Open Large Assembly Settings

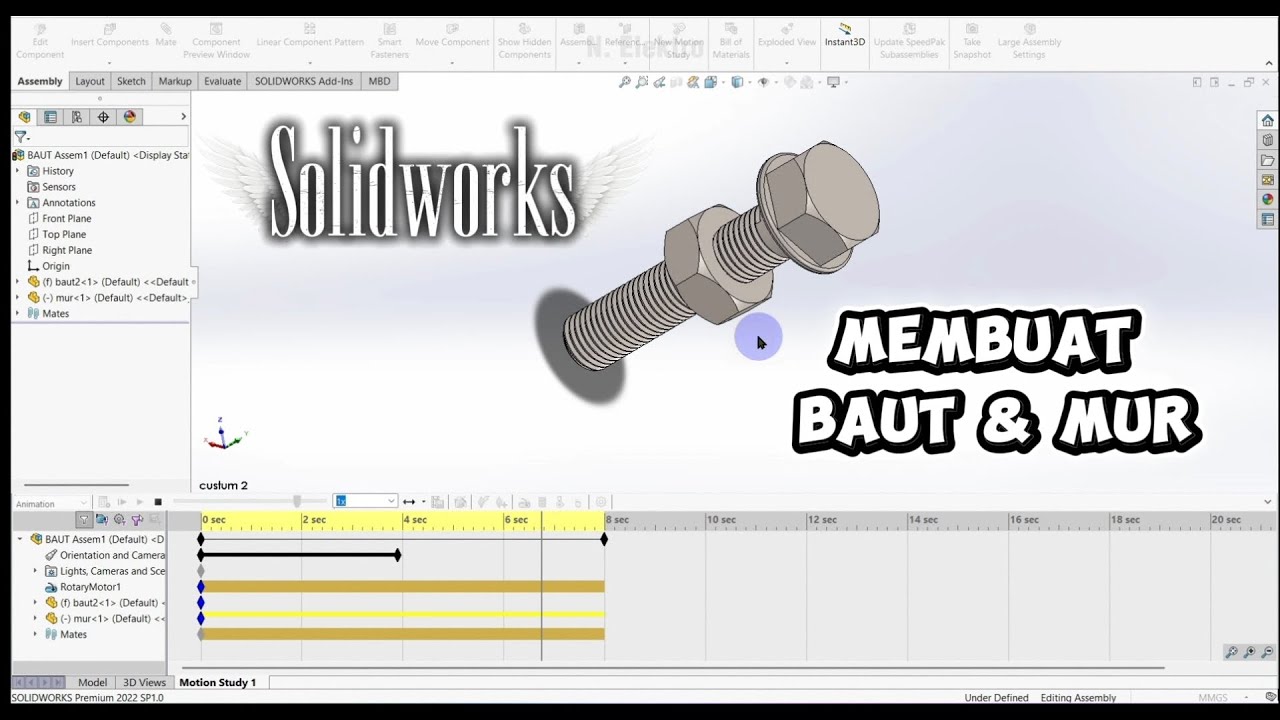pyautogui.click(x=1029, y=41)
